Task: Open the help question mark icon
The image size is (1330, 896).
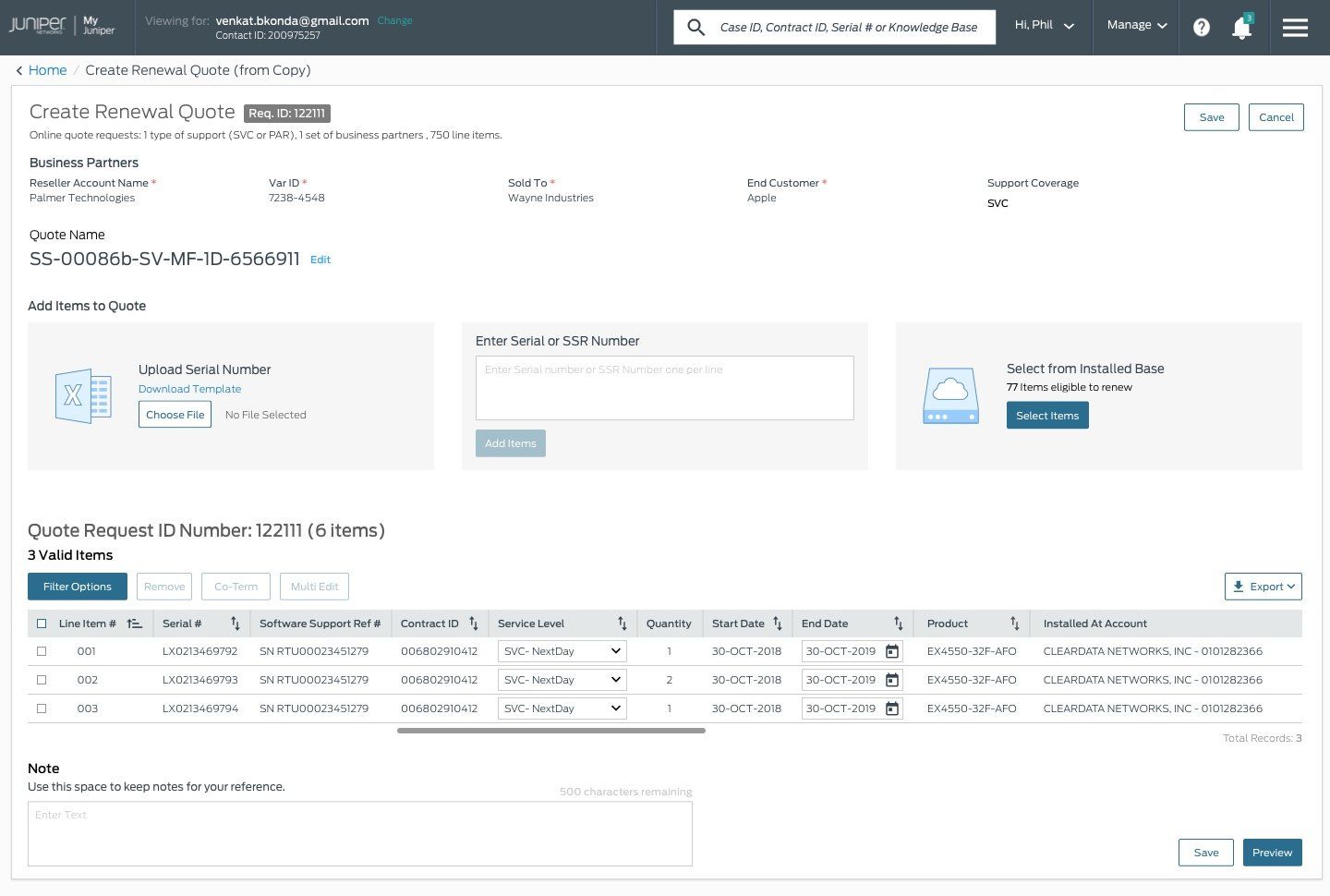Action: [x=1202, y=27]
